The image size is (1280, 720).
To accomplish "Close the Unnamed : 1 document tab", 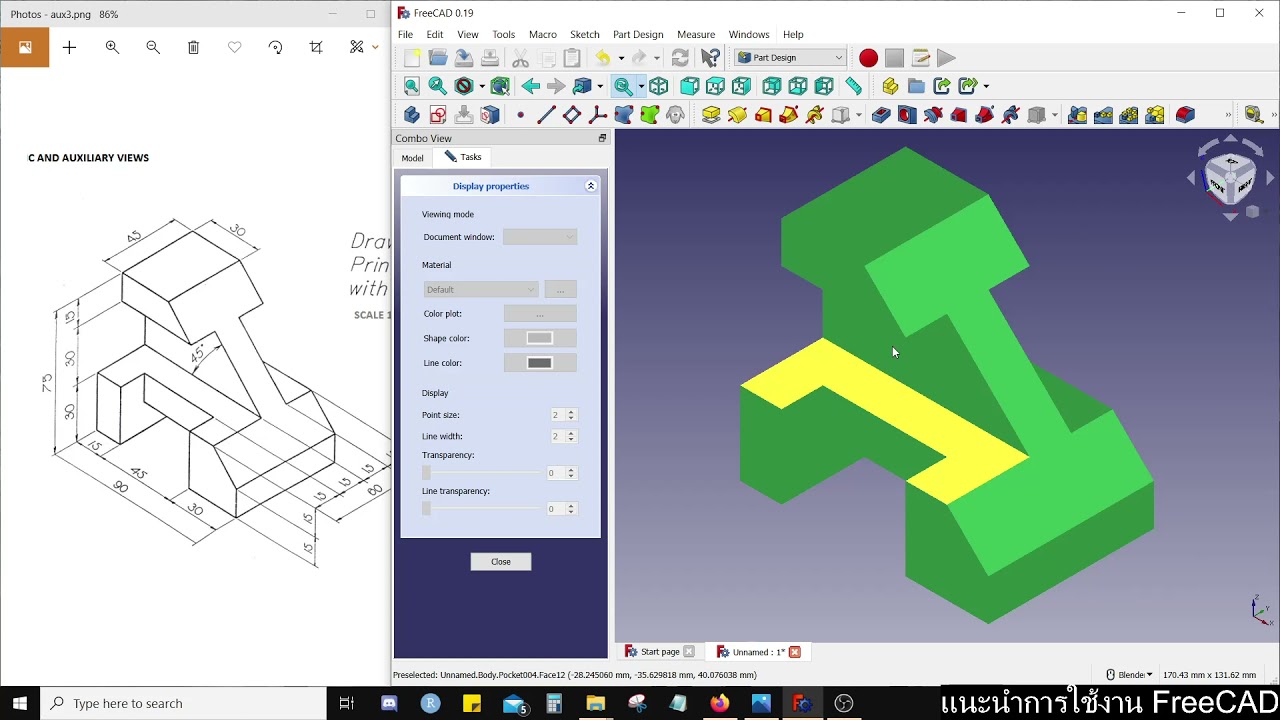I will point(795,652).
